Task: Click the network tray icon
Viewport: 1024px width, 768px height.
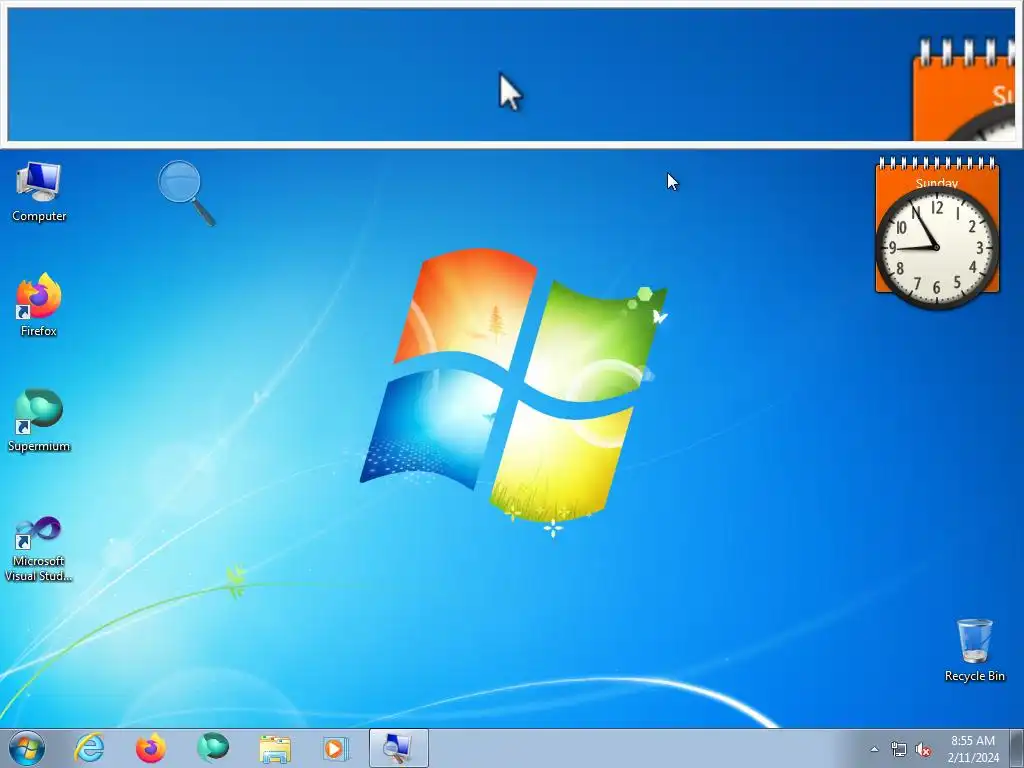Action: tap(899, 749)
